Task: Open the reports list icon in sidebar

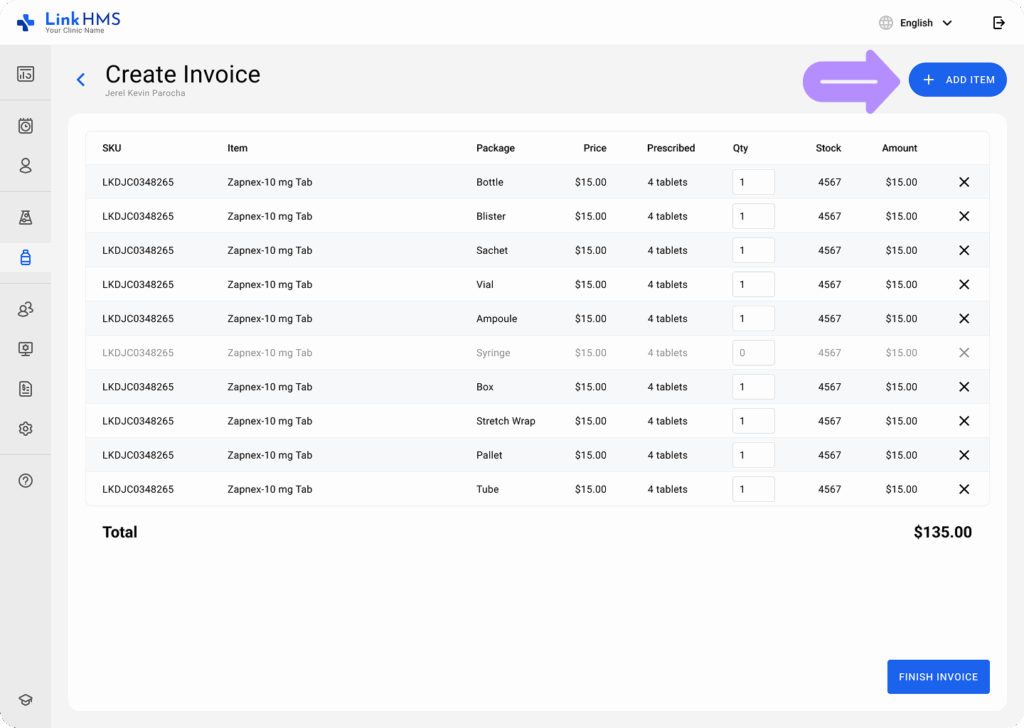Action: 25,389
